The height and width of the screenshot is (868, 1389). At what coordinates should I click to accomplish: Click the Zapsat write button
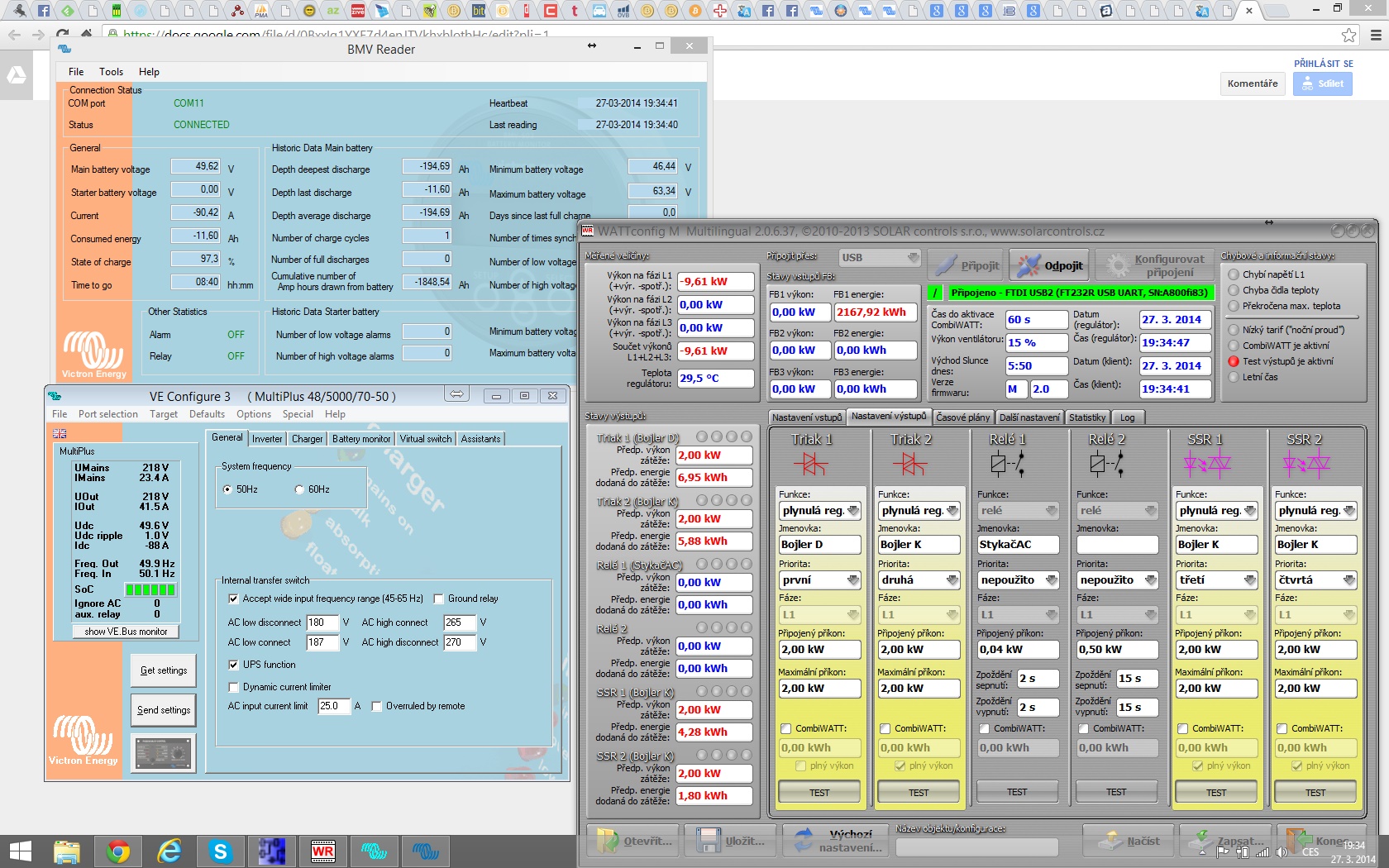[x=1224, y=841]
